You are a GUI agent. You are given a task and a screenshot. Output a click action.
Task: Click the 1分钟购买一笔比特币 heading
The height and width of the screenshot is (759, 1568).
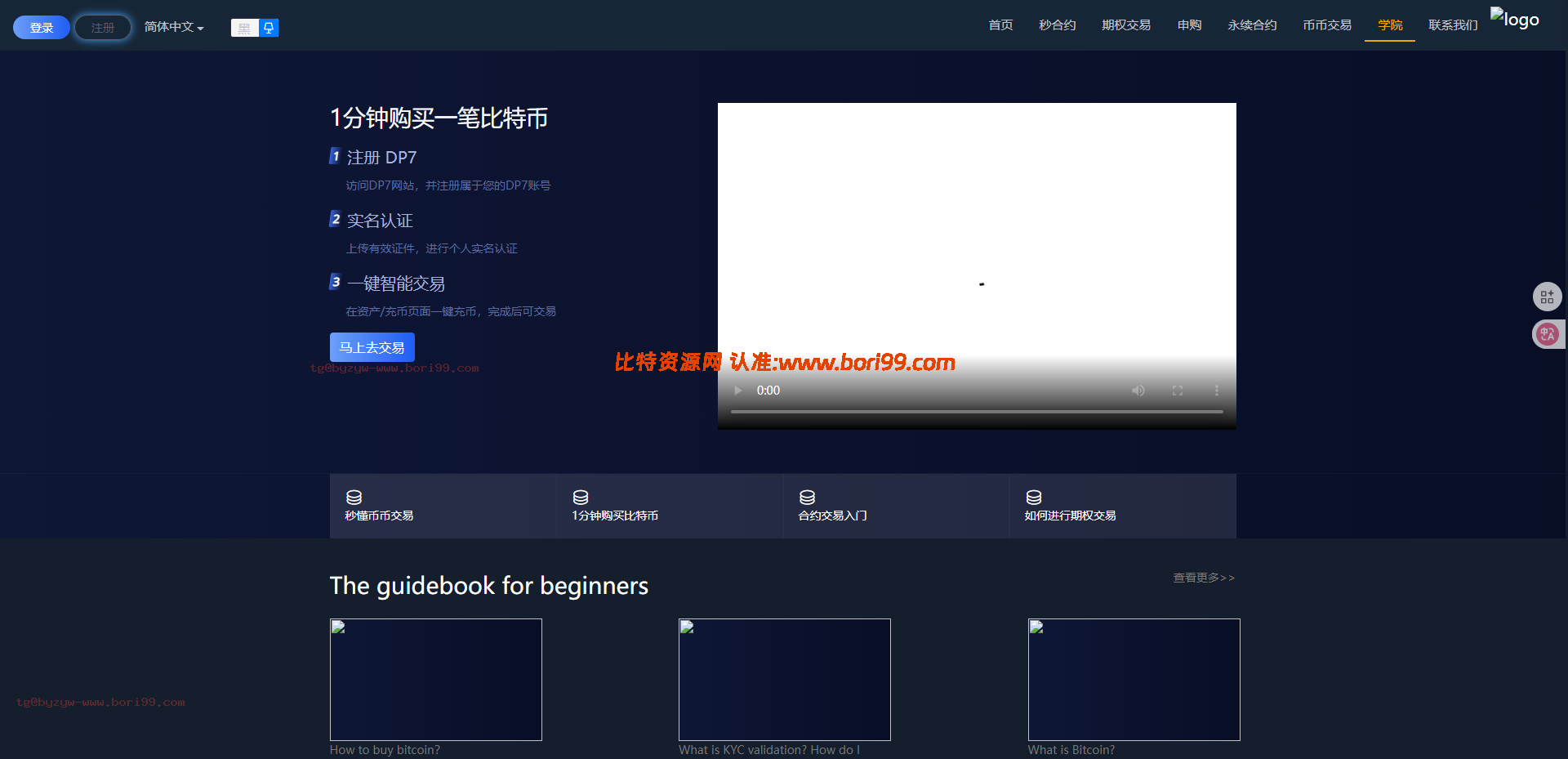point(439,118)
